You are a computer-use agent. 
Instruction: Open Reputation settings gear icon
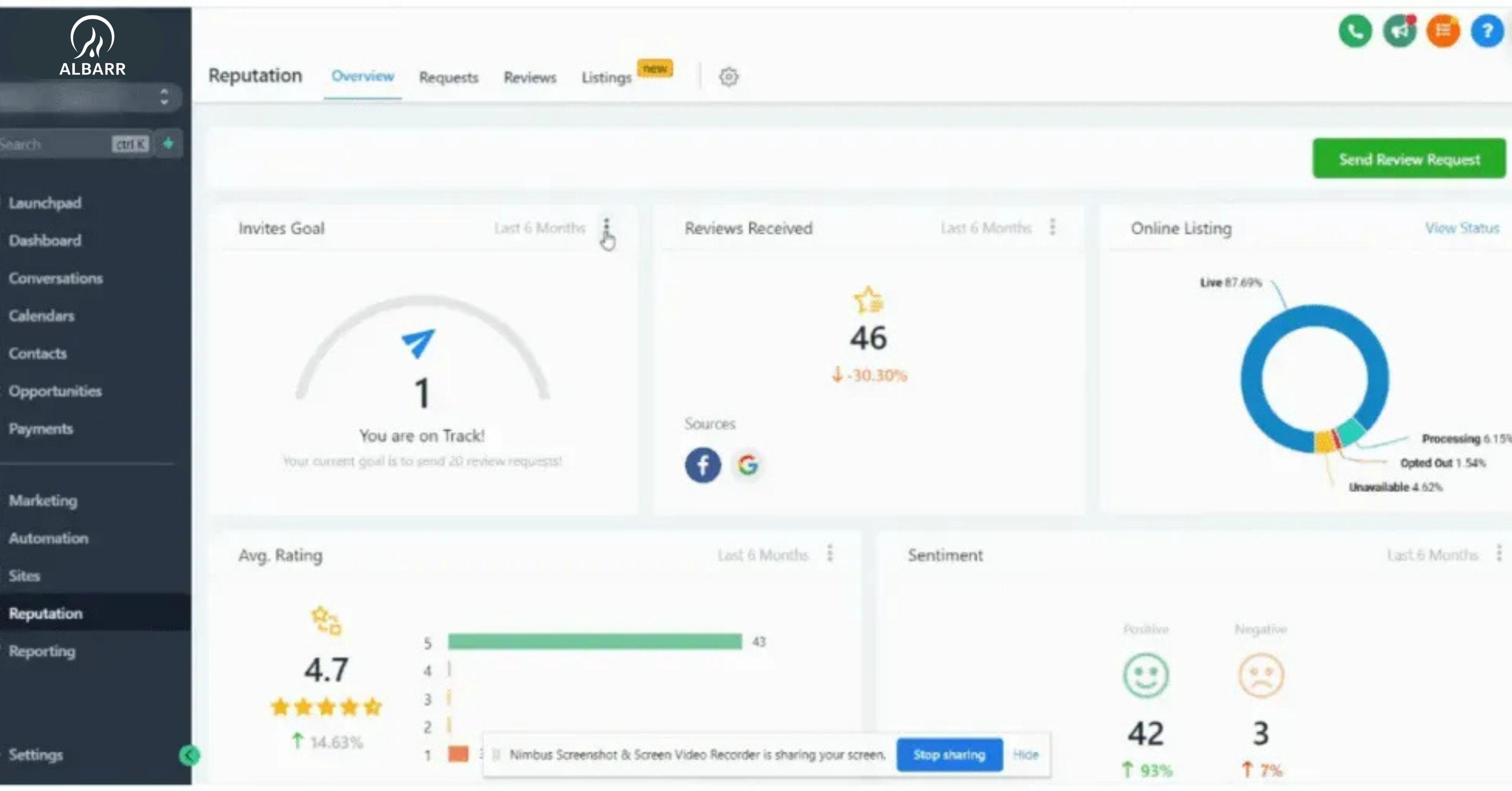tap(729, 77)
